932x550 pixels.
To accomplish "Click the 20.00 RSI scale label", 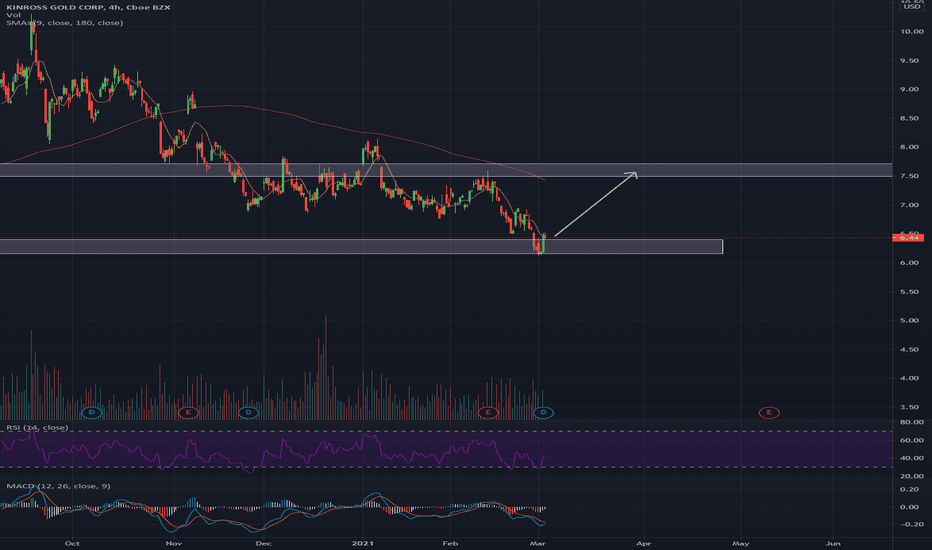I will [x=911, y=476].
